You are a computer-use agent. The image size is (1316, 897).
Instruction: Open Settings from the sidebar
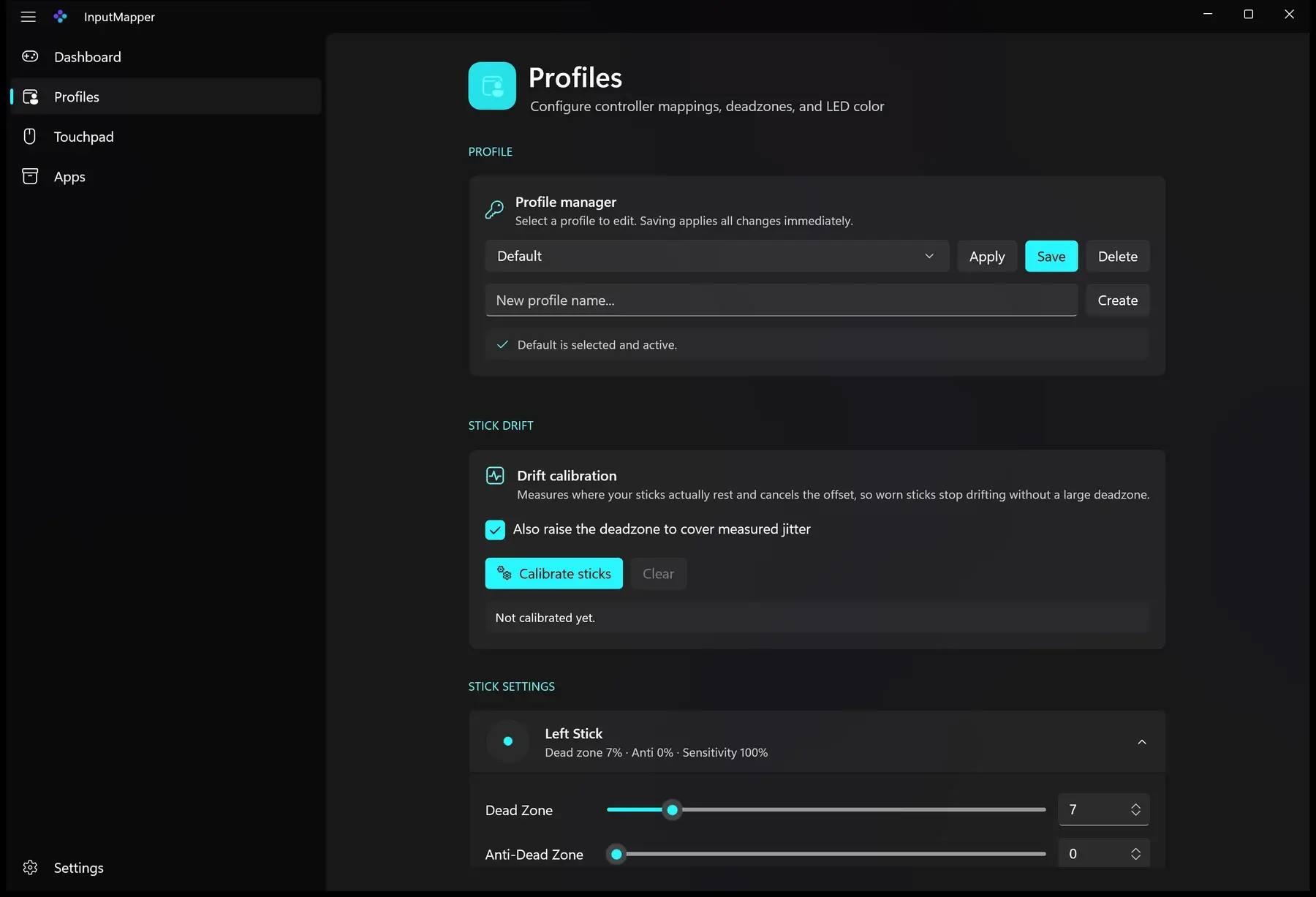(x=166, y=868)
